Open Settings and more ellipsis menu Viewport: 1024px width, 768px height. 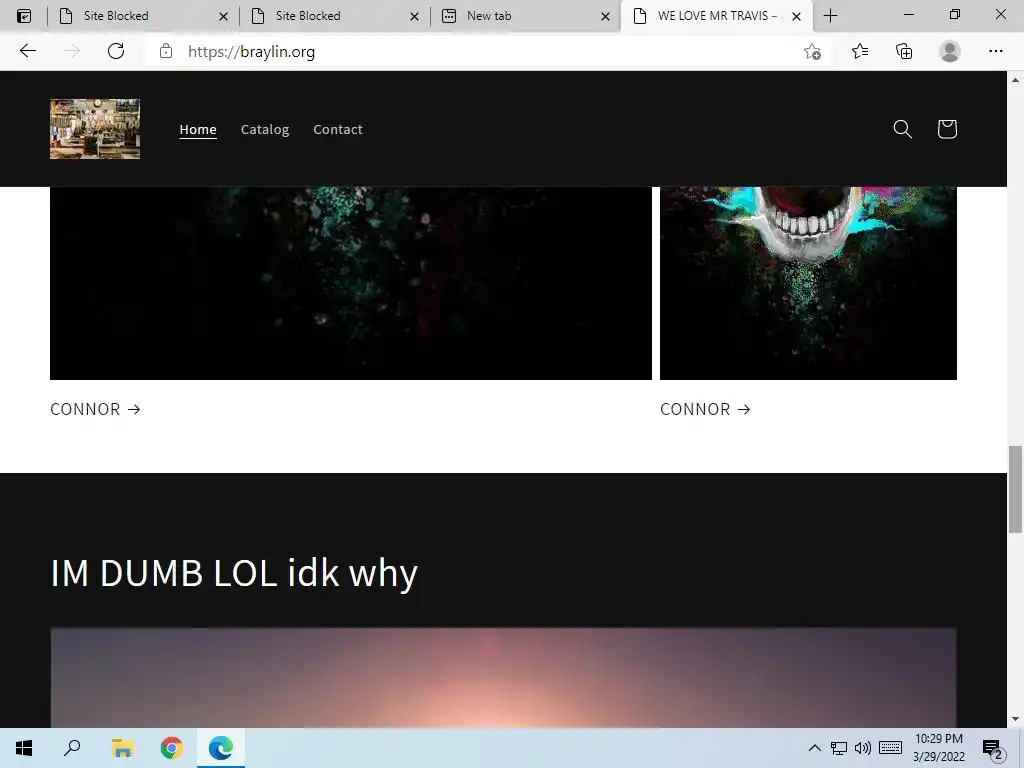pyautogui.click(x=995, y=51)
